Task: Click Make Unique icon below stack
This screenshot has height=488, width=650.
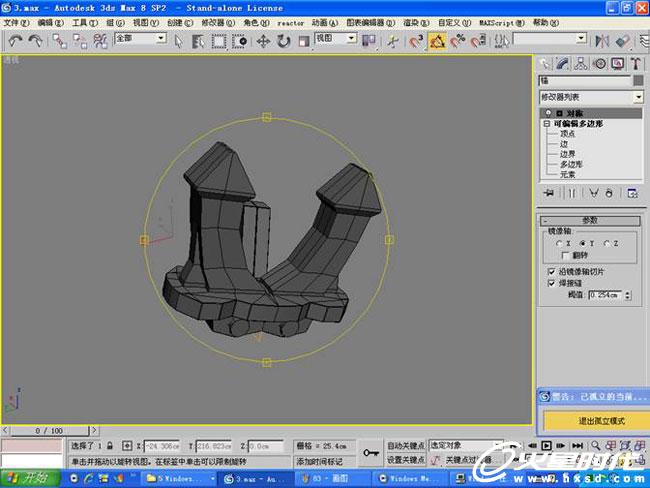Action: pos(594,193)
